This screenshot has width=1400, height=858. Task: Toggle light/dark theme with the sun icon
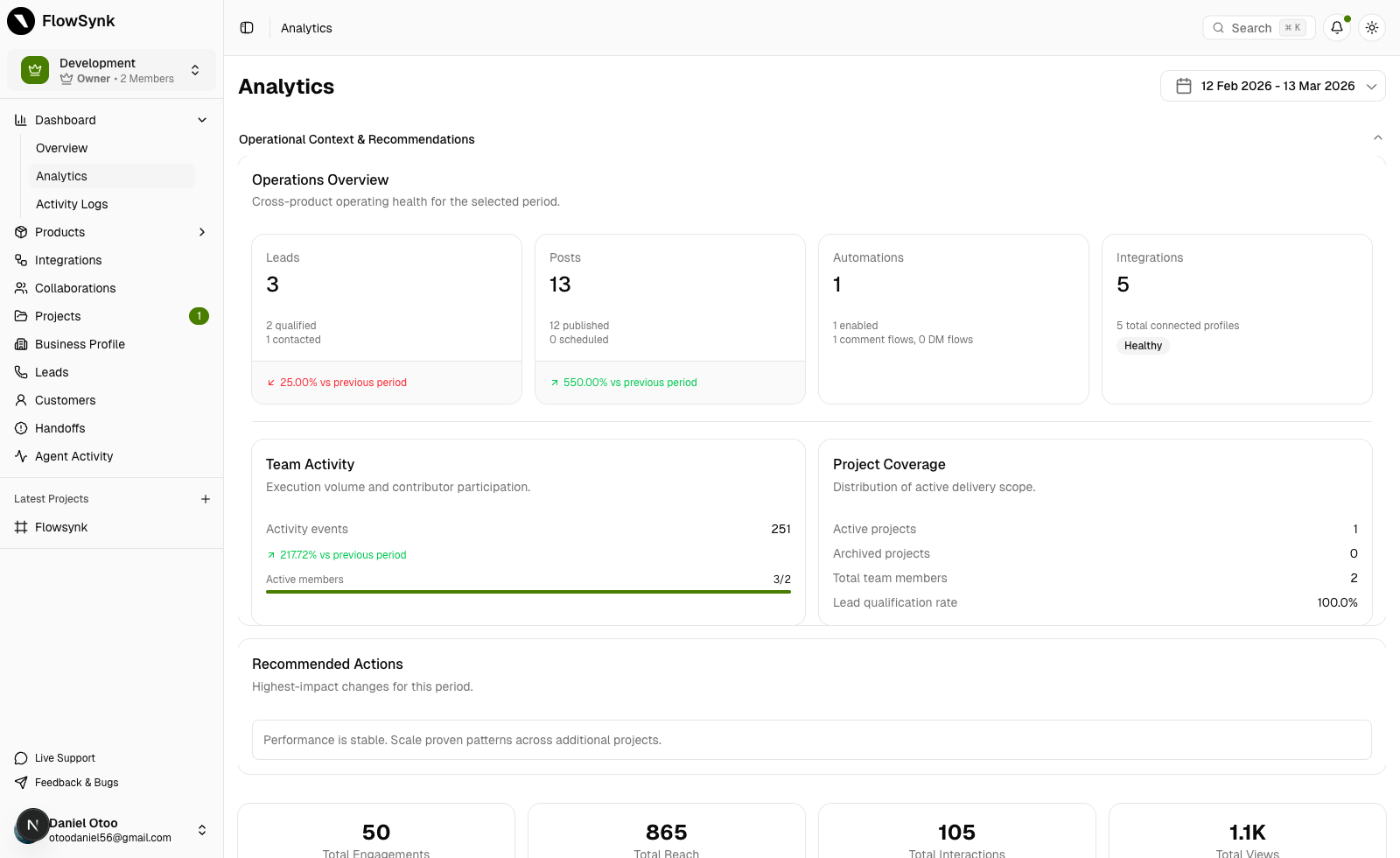point(1371,27)
